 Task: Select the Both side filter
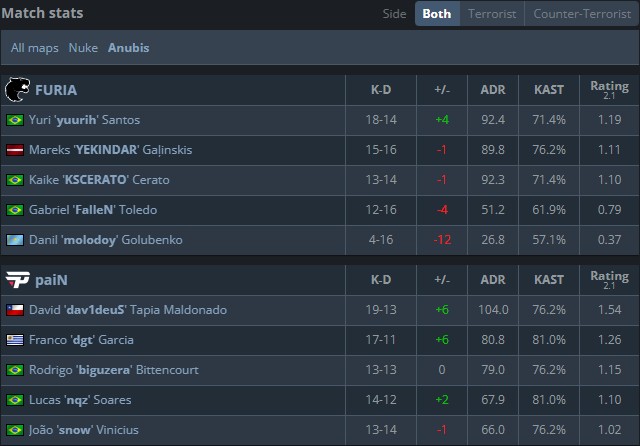[437, 14]
